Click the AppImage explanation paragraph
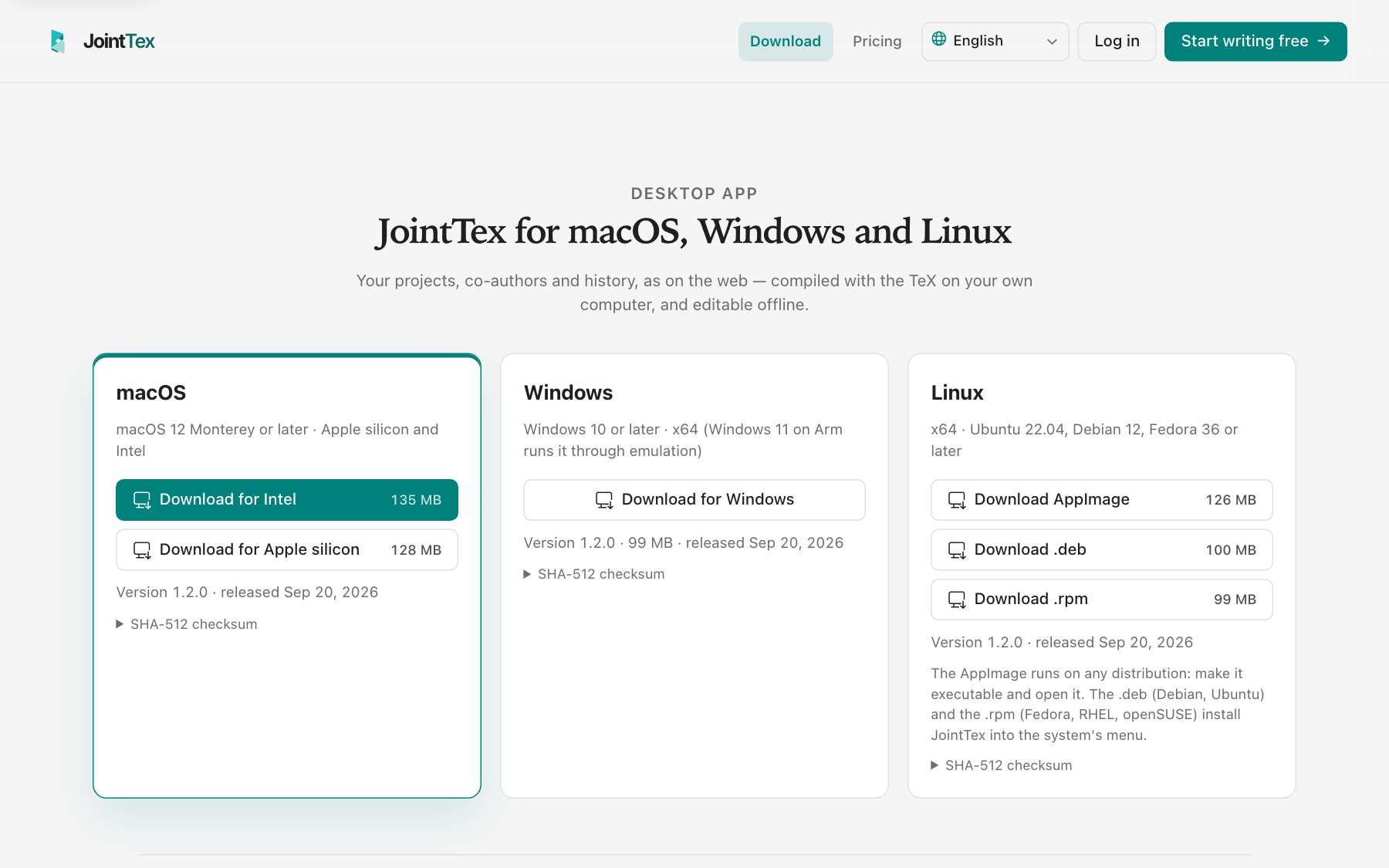 tap(1097, 704)
